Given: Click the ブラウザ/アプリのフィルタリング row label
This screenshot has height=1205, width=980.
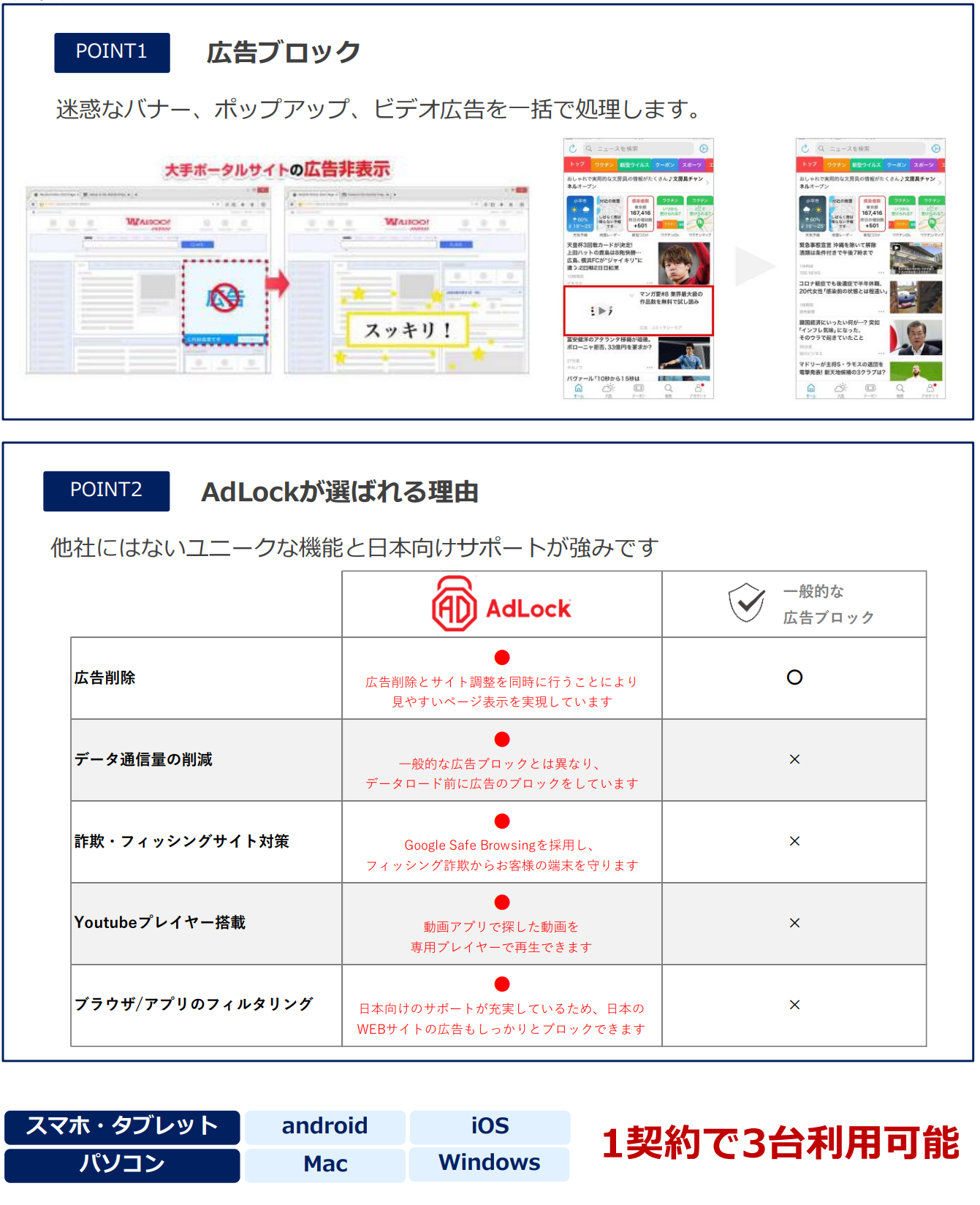Looking at the screenshot, I should pos(194,1004).
